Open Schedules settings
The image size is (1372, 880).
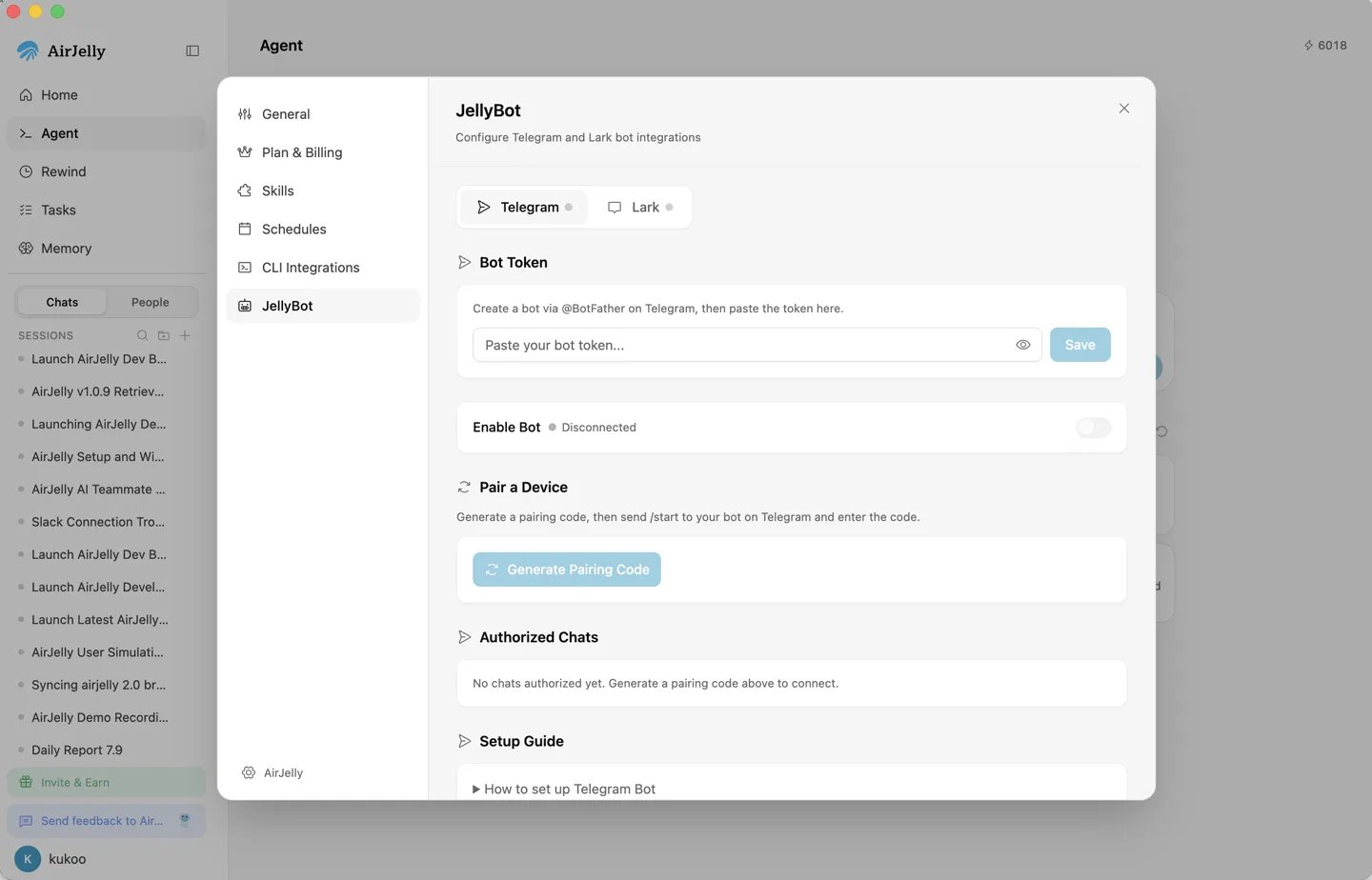[x=323, y=230]
